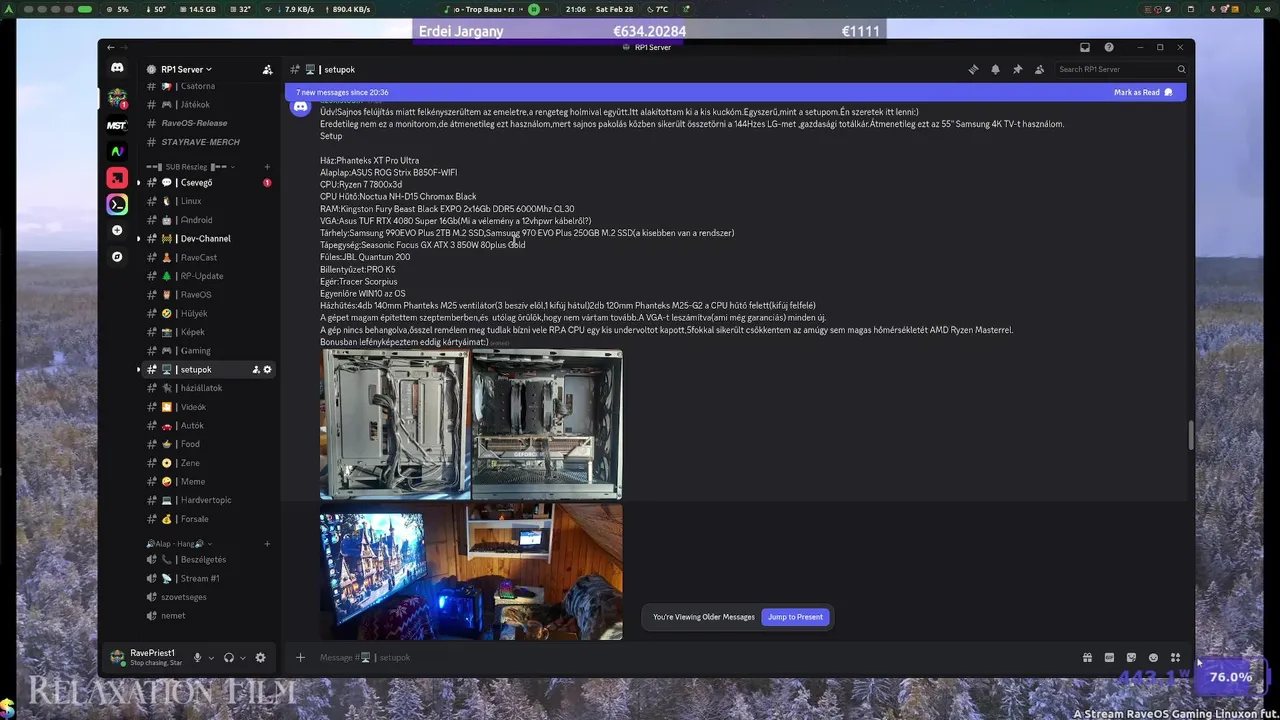Screen dimensions: 1280x720
Task: Open the PC interior cooler photo
Action: (x=547, y=424)
